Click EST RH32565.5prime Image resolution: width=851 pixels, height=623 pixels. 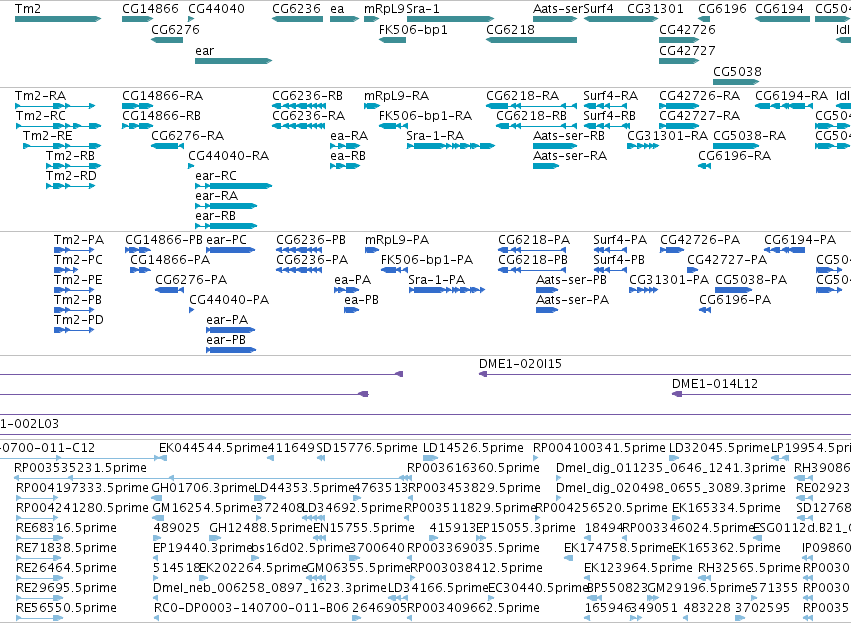tap(704, 578)
